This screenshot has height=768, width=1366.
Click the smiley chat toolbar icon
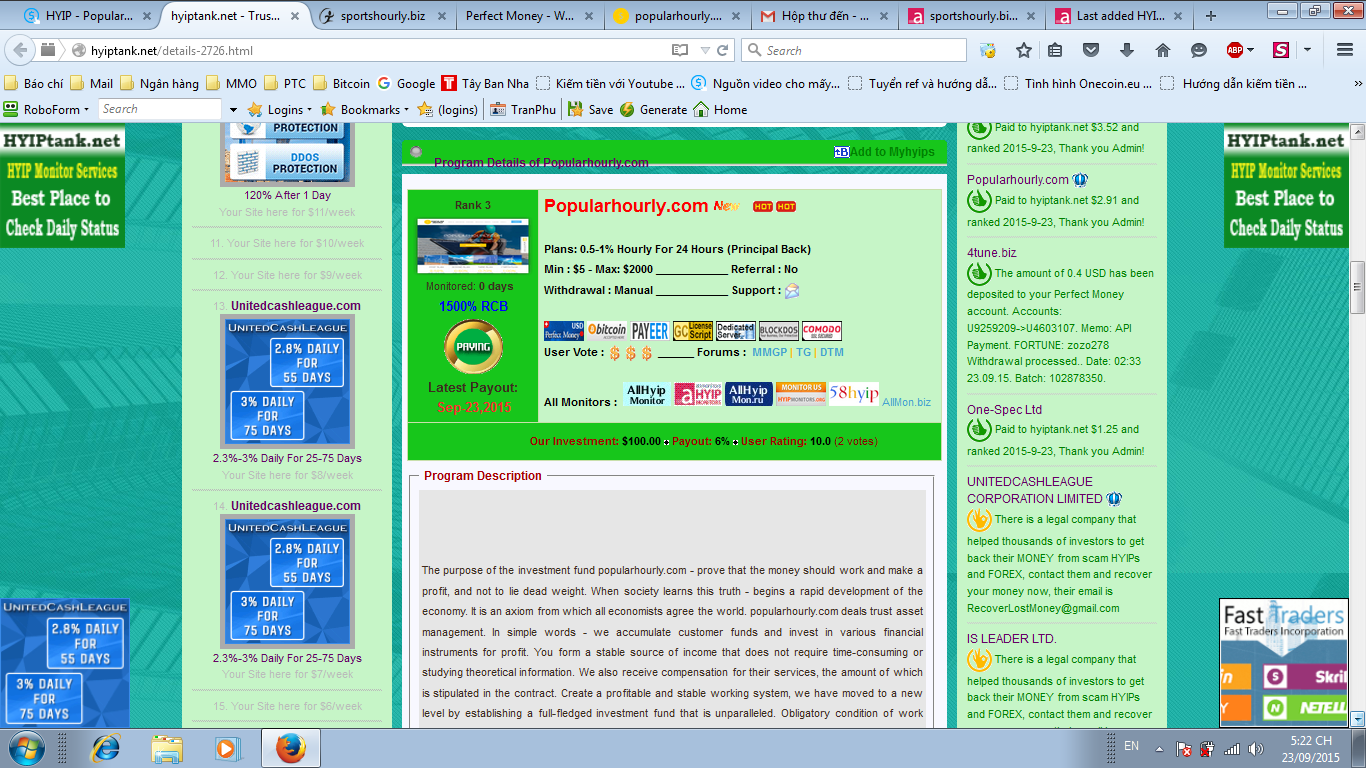(1198, 50)
